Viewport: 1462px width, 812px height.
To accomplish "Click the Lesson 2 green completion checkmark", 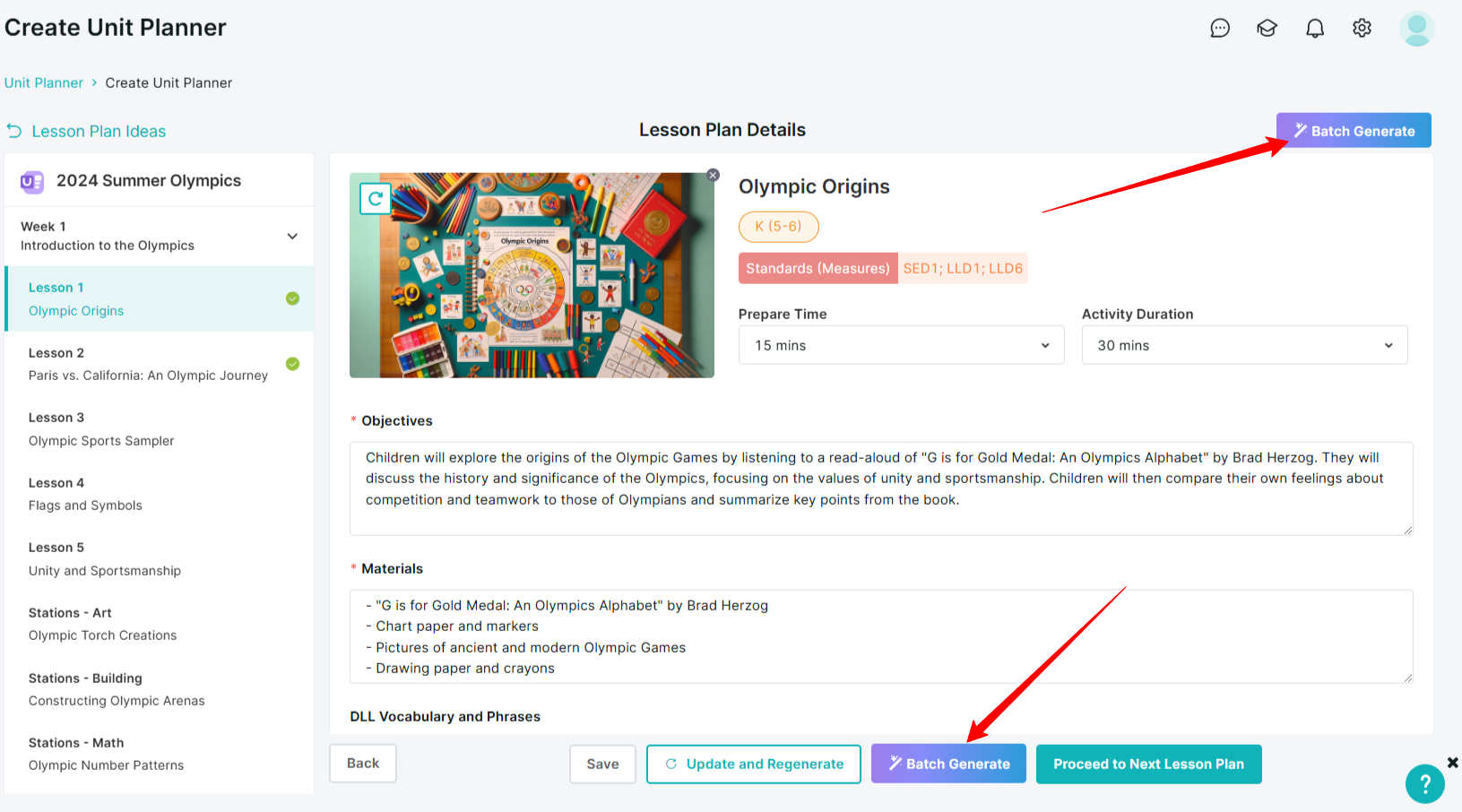I will pos(292,364).
